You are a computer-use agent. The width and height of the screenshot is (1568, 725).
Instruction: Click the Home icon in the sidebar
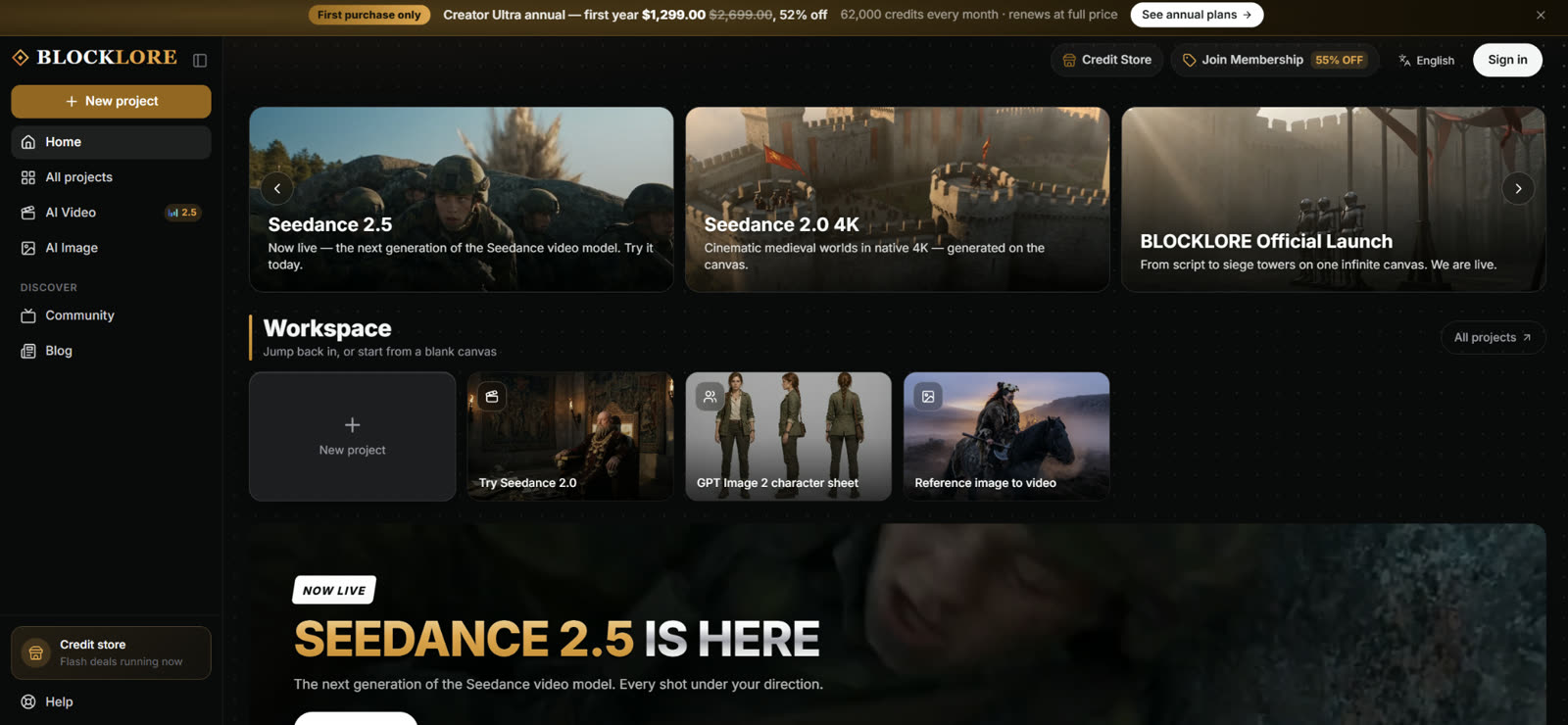tap(28, 142)
